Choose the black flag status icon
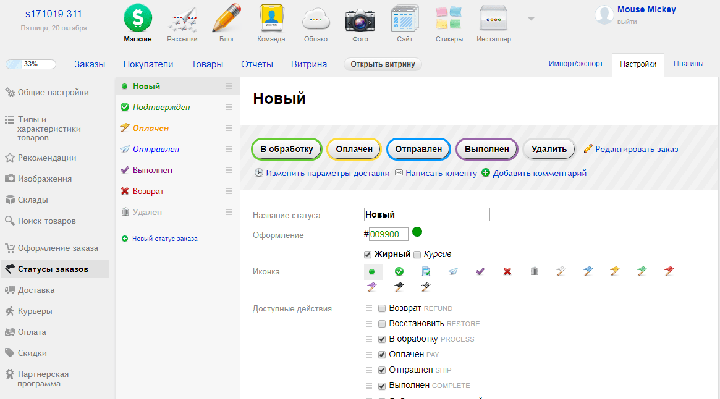This screenshot has height=399, width=720. point(399,287)
